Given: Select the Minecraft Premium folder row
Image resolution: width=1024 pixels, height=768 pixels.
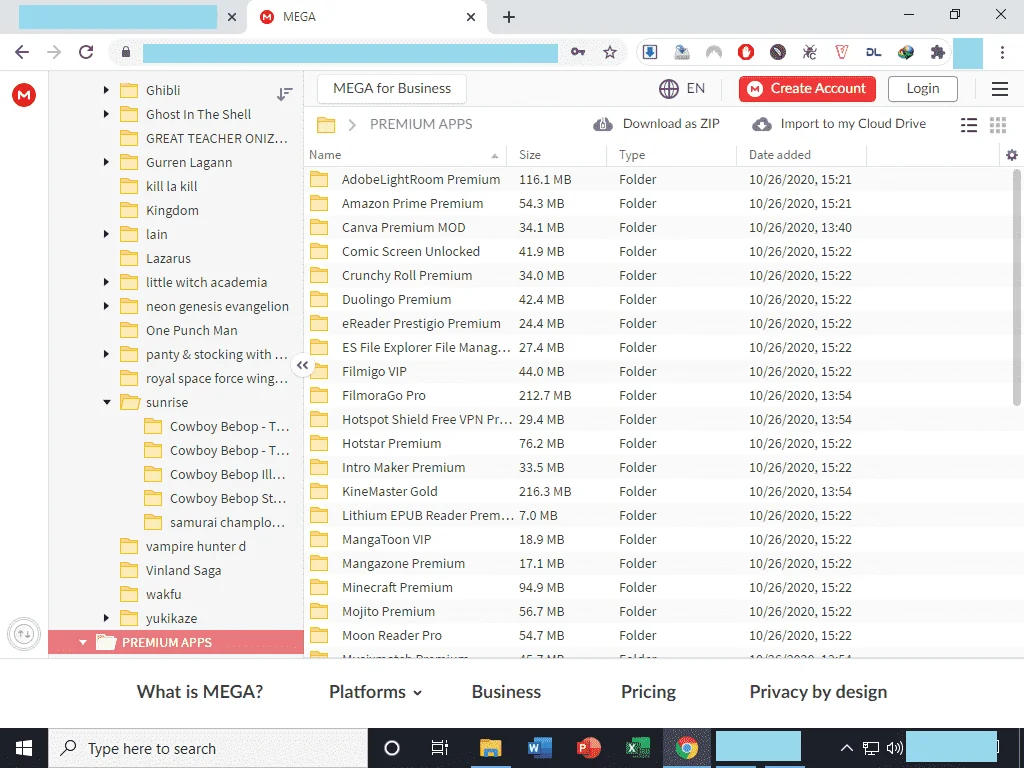Looking at the screenshot, I should [x=658, y=588].
